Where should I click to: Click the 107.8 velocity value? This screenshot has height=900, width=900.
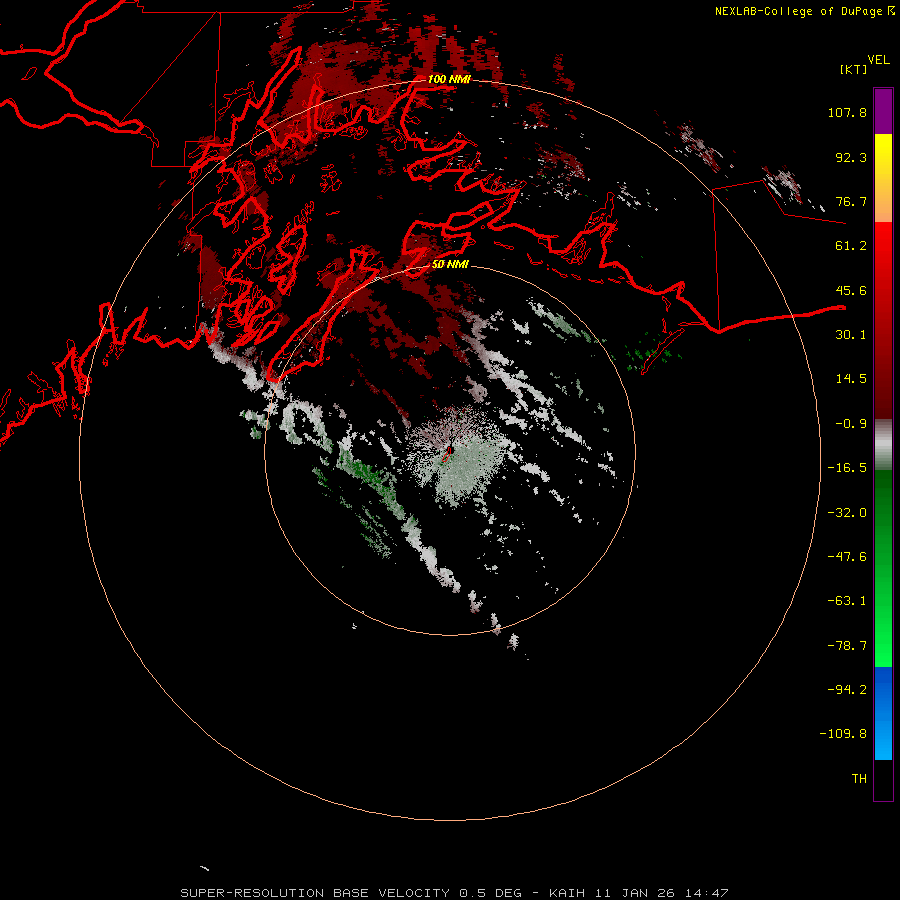pos(847,112)
